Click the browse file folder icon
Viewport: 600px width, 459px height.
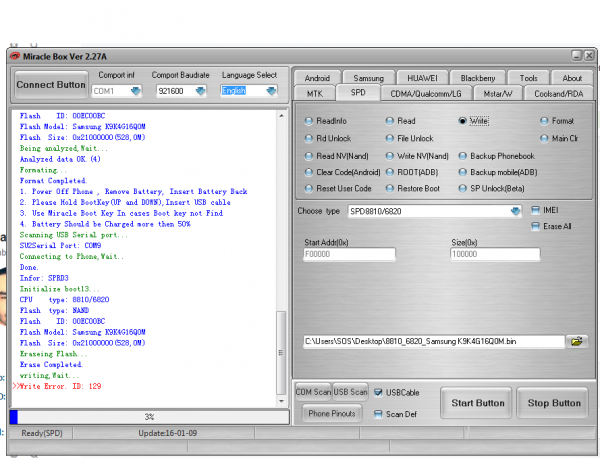point(577,341)
